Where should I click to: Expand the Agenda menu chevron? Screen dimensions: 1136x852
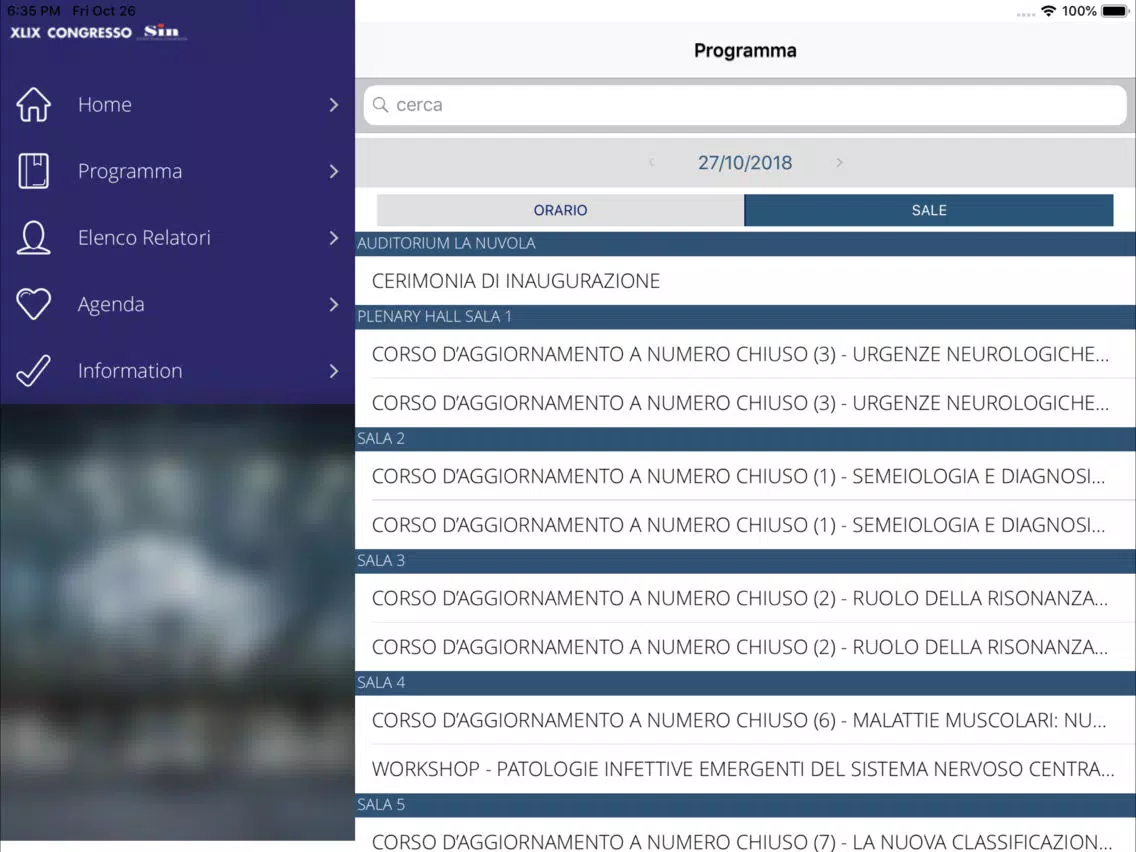pyautogui.click(x=333, y=304)
